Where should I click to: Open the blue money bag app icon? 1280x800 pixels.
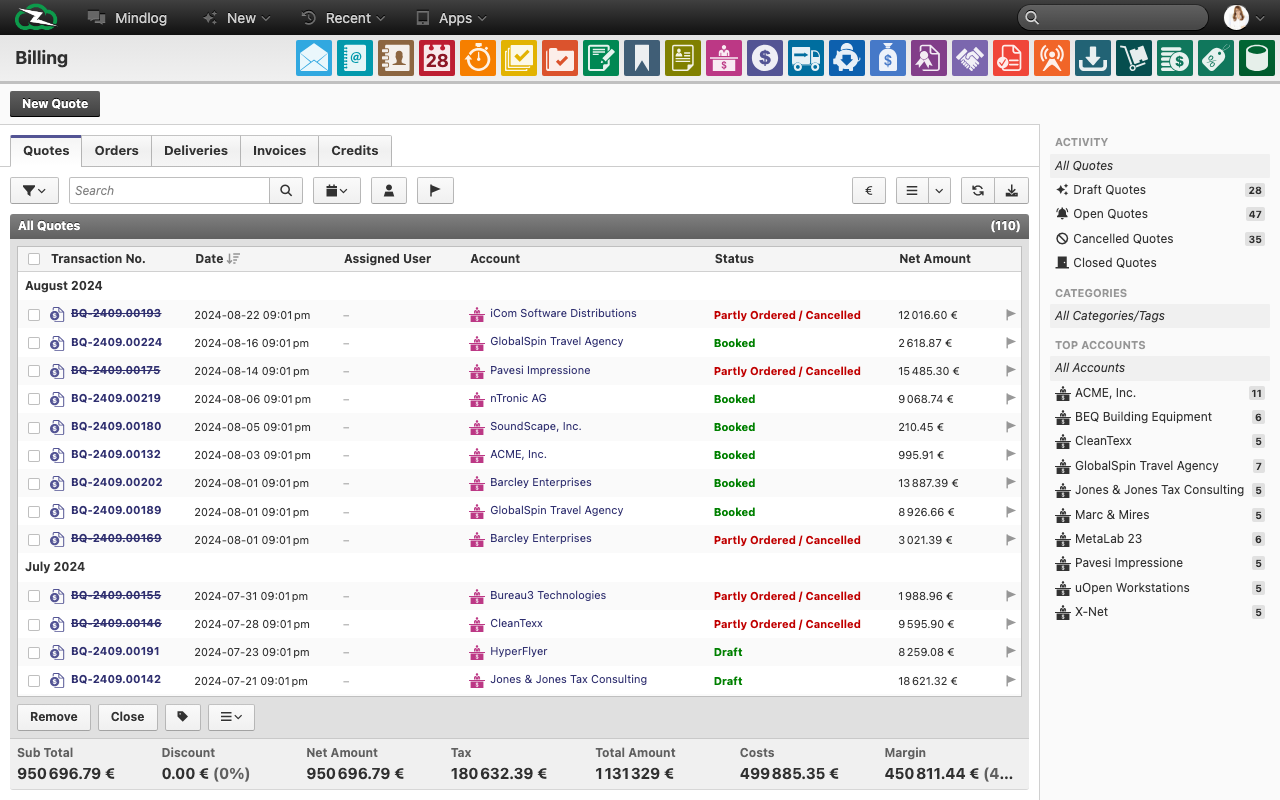click(x=888, y=58)
